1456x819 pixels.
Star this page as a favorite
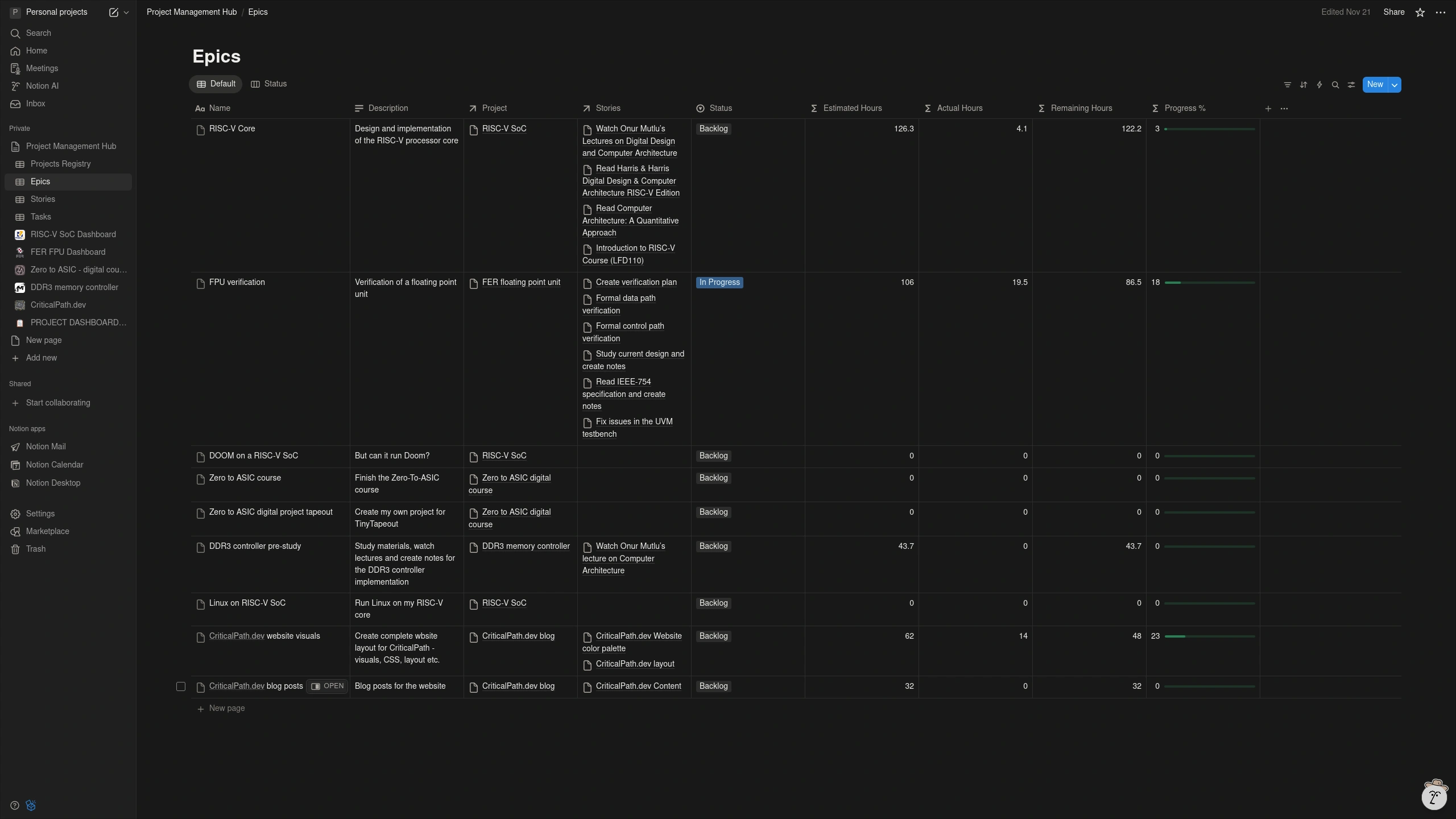[x=1420, y=13]
